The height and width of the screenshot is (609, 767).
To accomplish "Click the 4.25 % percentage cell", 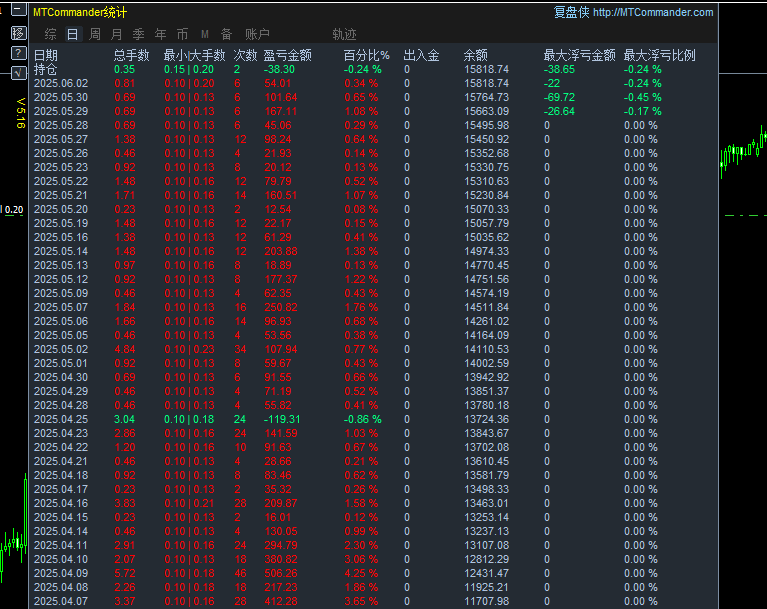I will pos(361,573).
